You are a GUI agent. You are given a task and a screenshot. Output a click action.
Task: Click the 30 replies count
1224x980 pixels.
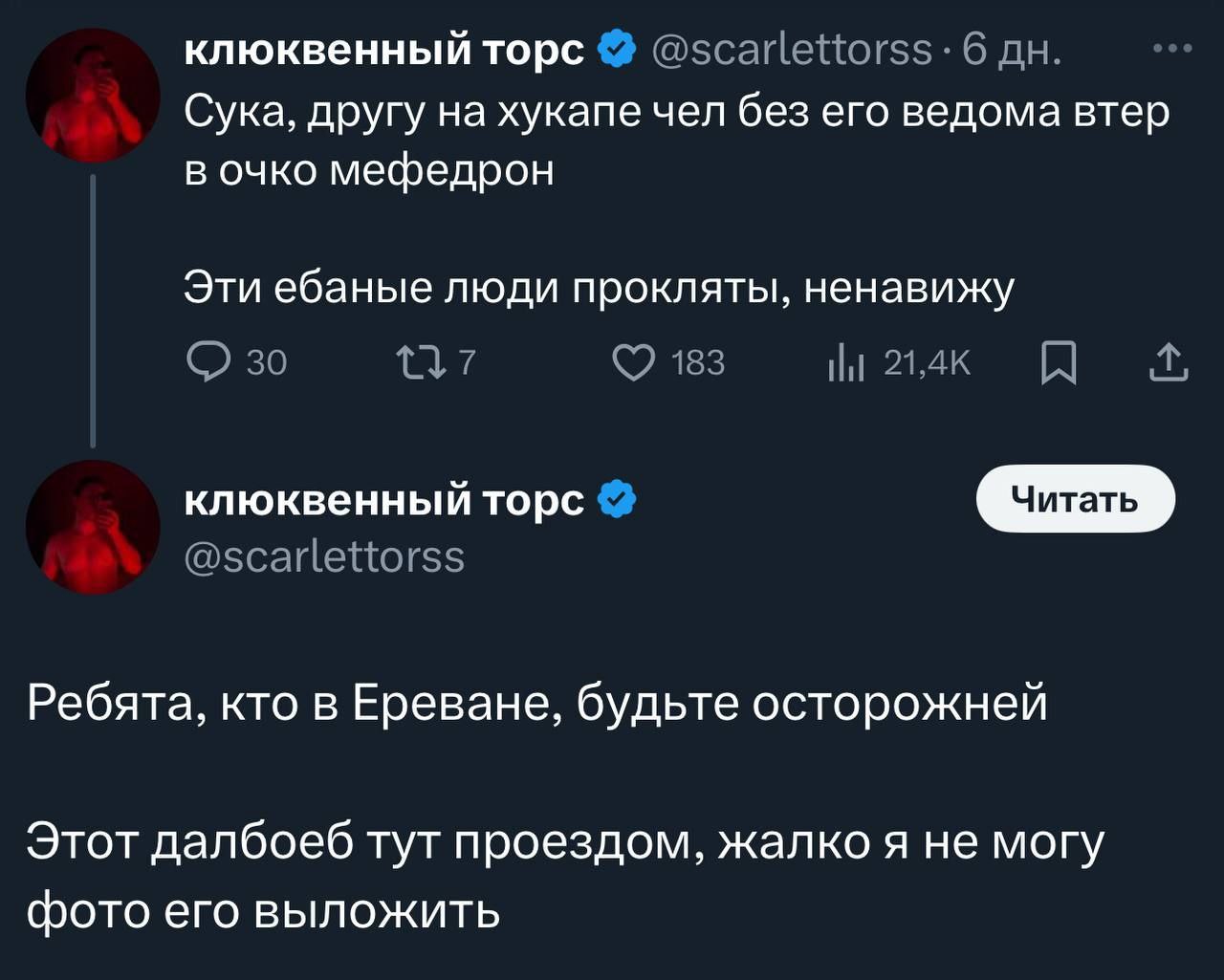click(267, 363)
